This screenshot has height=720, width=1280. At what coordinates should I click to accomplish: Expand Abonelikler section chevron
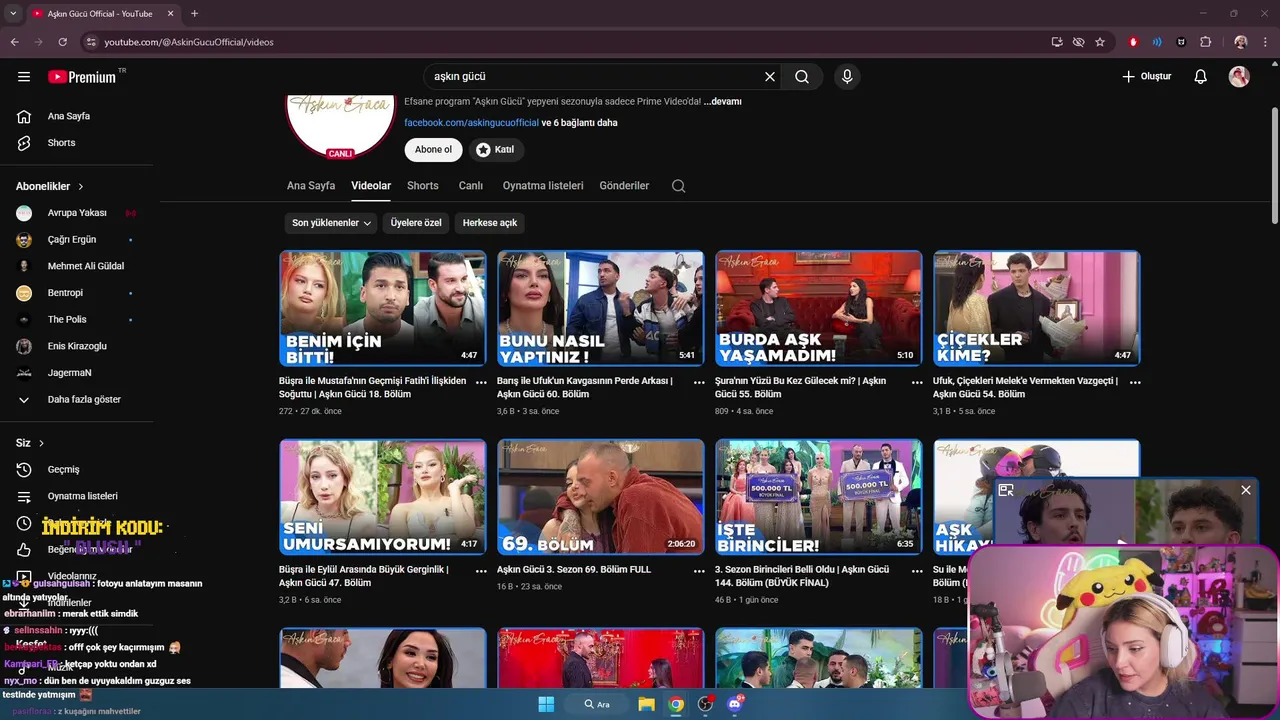tap(81, 187)
